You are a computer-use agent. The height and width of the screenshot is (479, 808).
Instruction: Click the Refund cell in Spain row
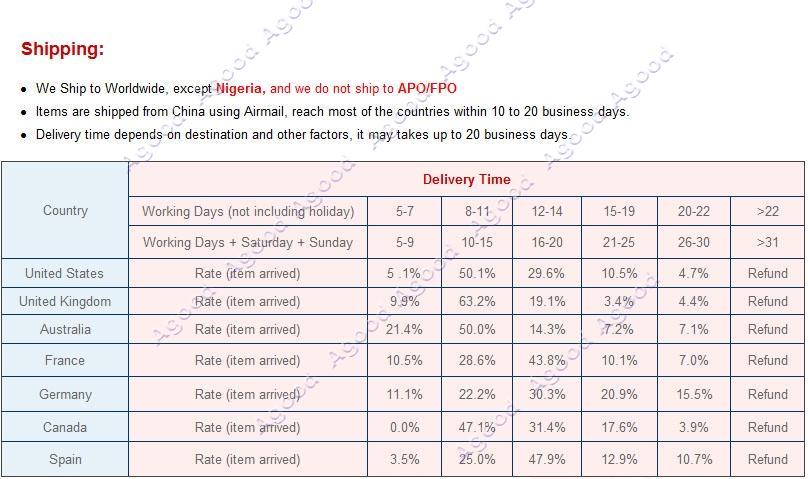pyautogui.click(x=767, y=459)
